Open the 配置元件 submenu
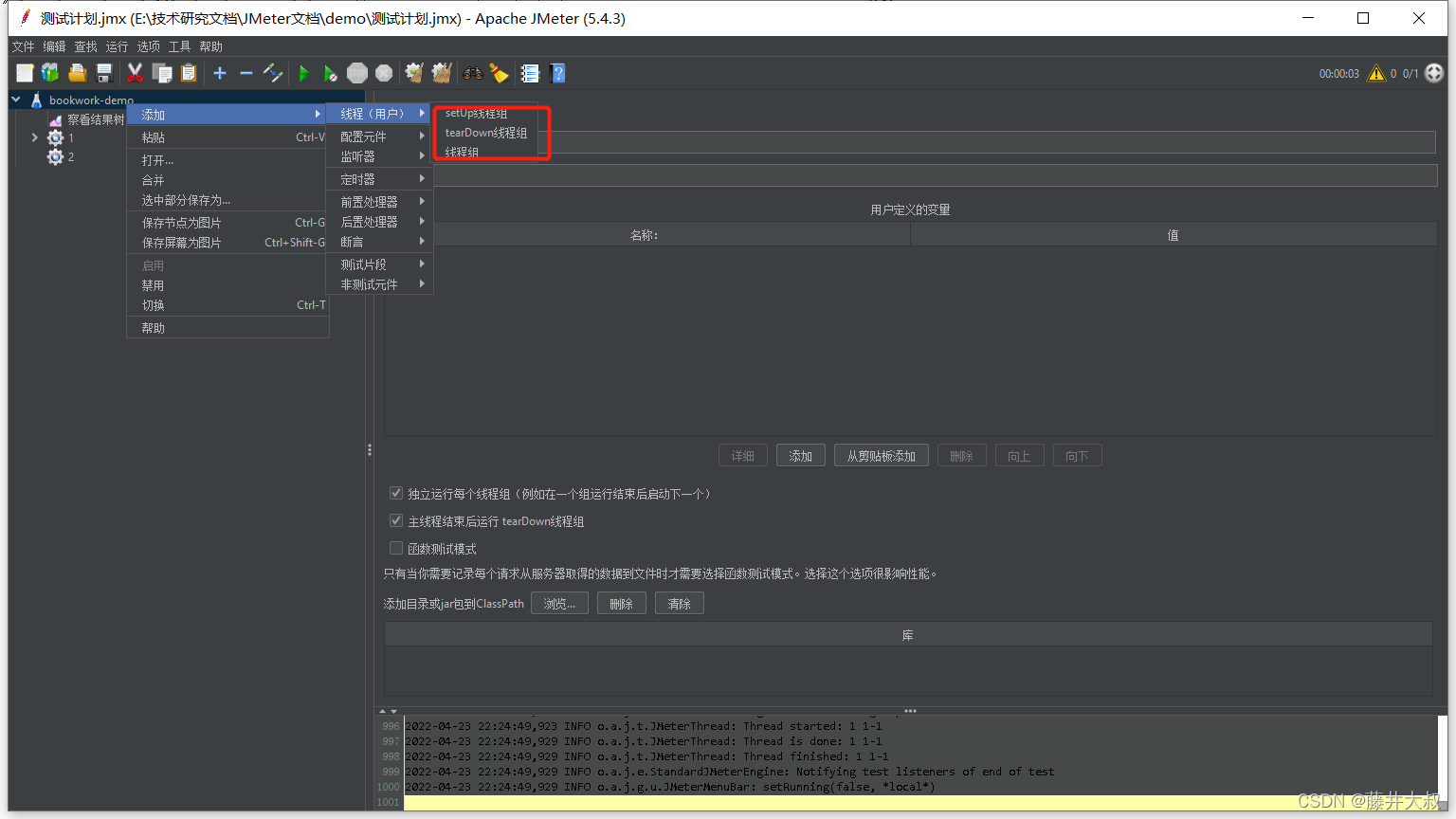 point(379,136)
